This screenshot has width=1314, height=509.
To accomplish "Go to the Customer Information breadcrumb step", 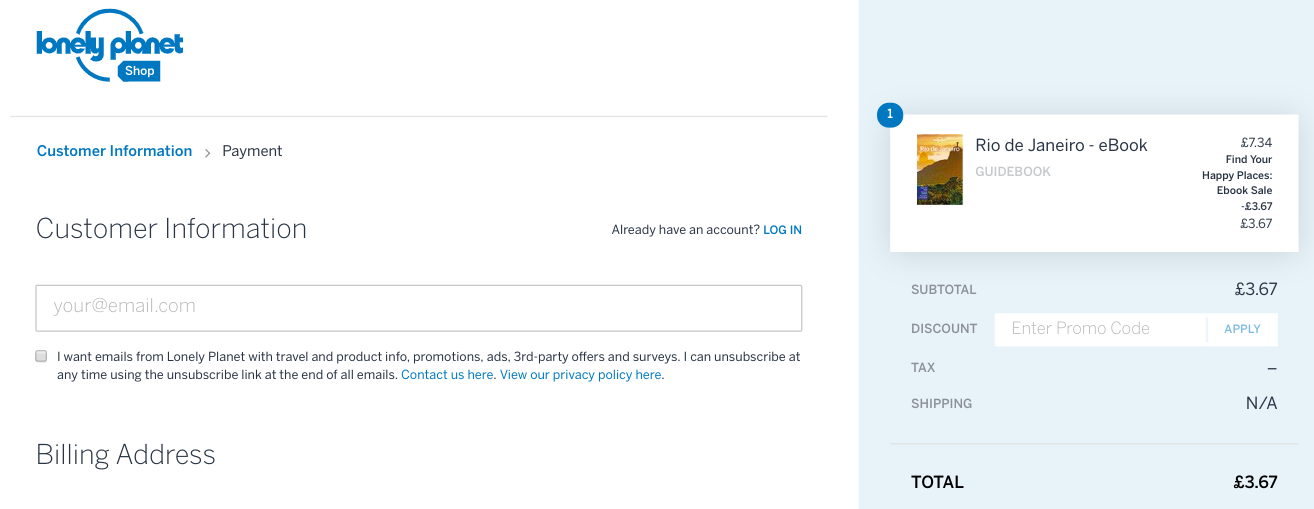I will coord(114,151).
